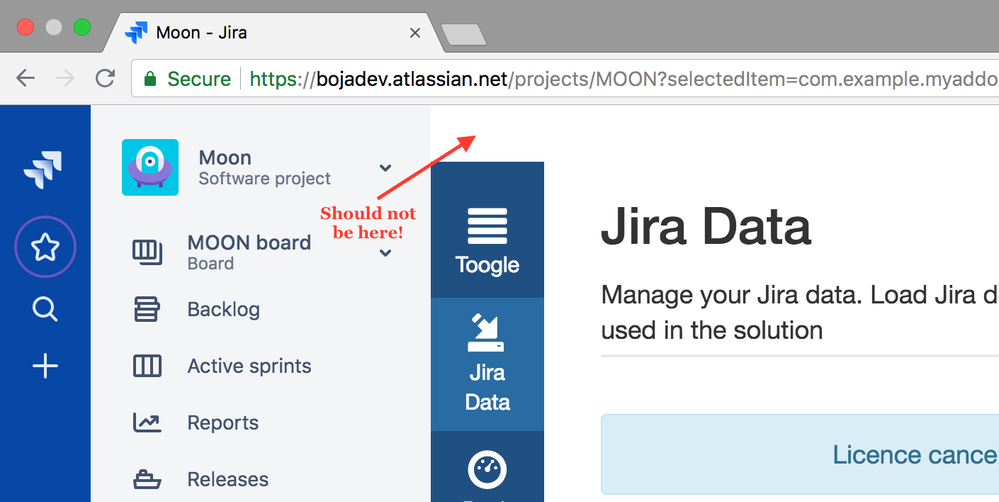999x502 pixels.
Task: Click the Jira favicon in the tab
Action: pos(136,32)
